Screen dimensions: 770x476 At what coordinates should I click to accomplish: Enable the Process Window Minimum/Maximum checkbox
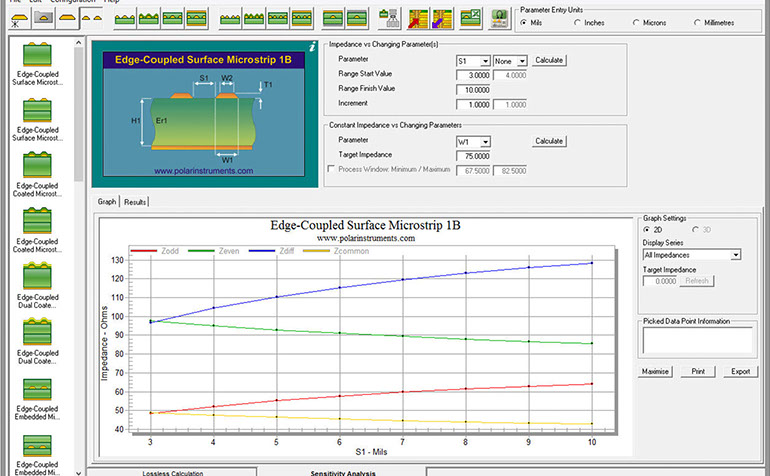[x=333, y=169]
